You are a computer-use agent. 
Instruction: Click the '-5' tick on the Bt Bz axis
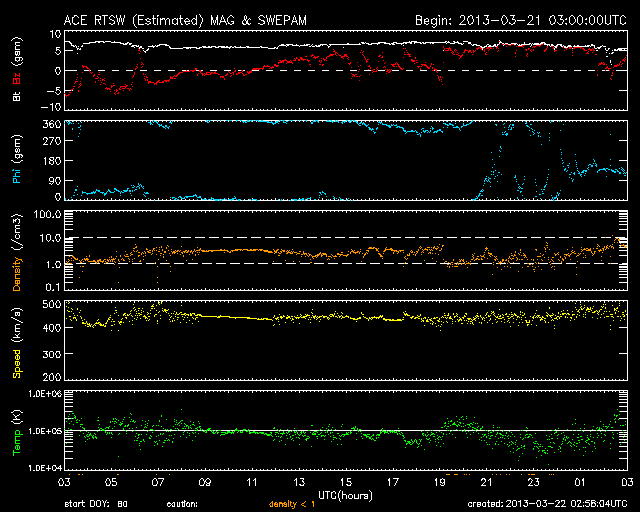(53, 91)
